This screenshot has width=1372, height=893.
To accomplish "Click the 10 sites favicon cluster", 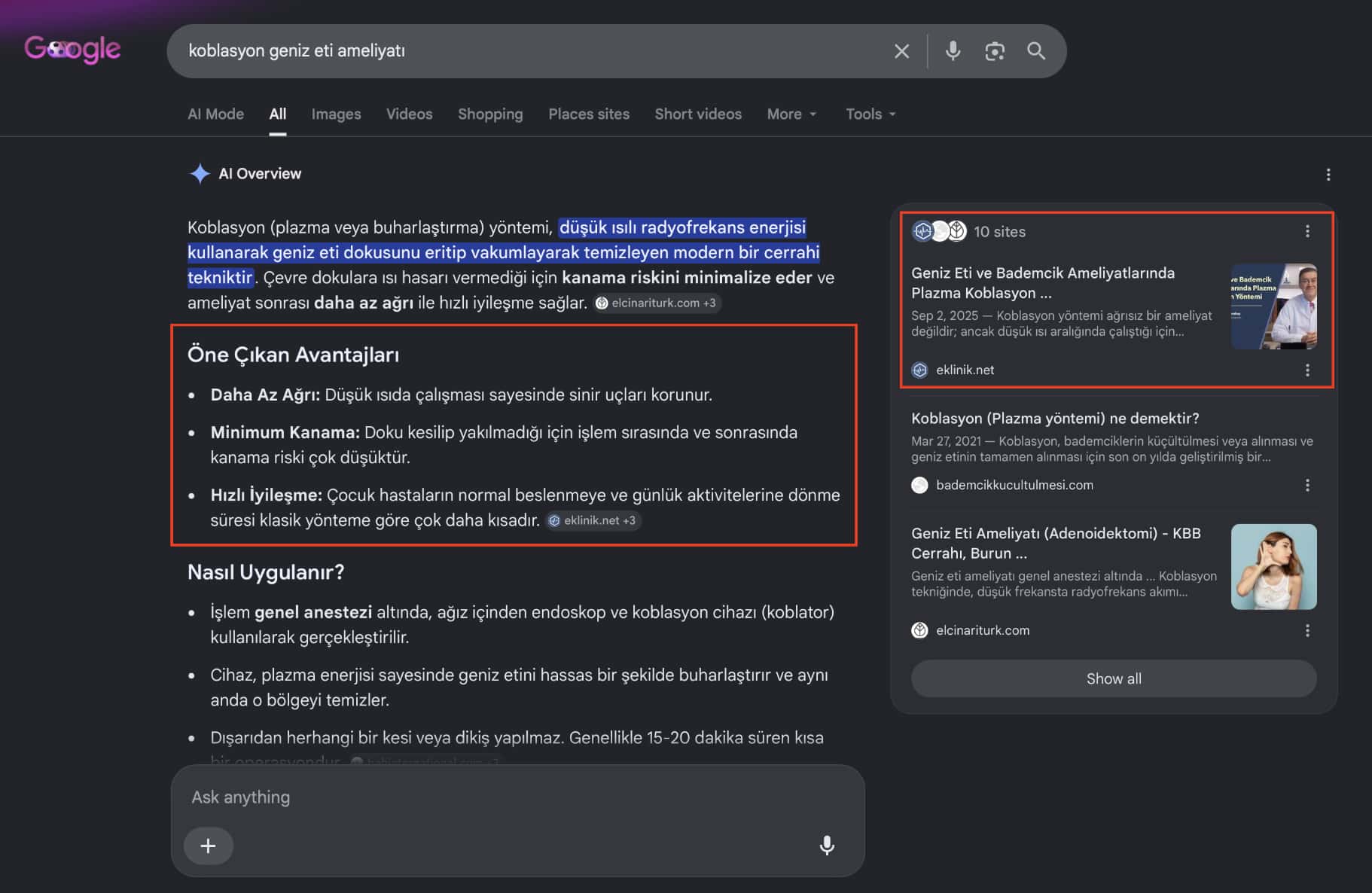I will pyautogui.click(x=939, y=231).
